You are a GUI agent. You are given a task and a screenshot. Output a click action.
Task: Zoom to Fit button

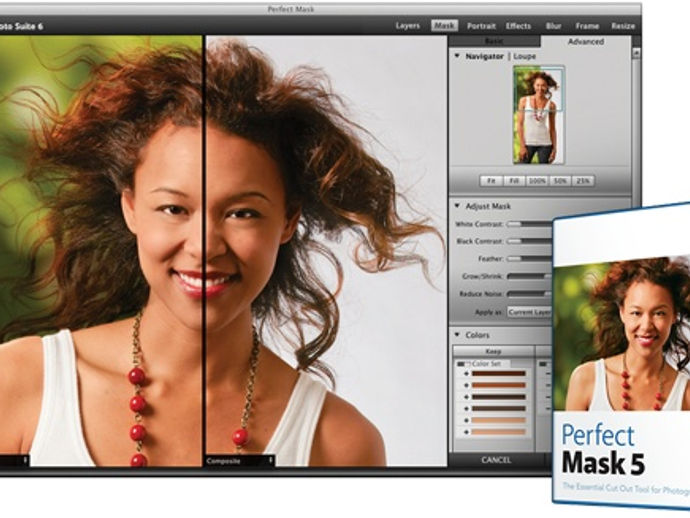[x=491, y=181]
